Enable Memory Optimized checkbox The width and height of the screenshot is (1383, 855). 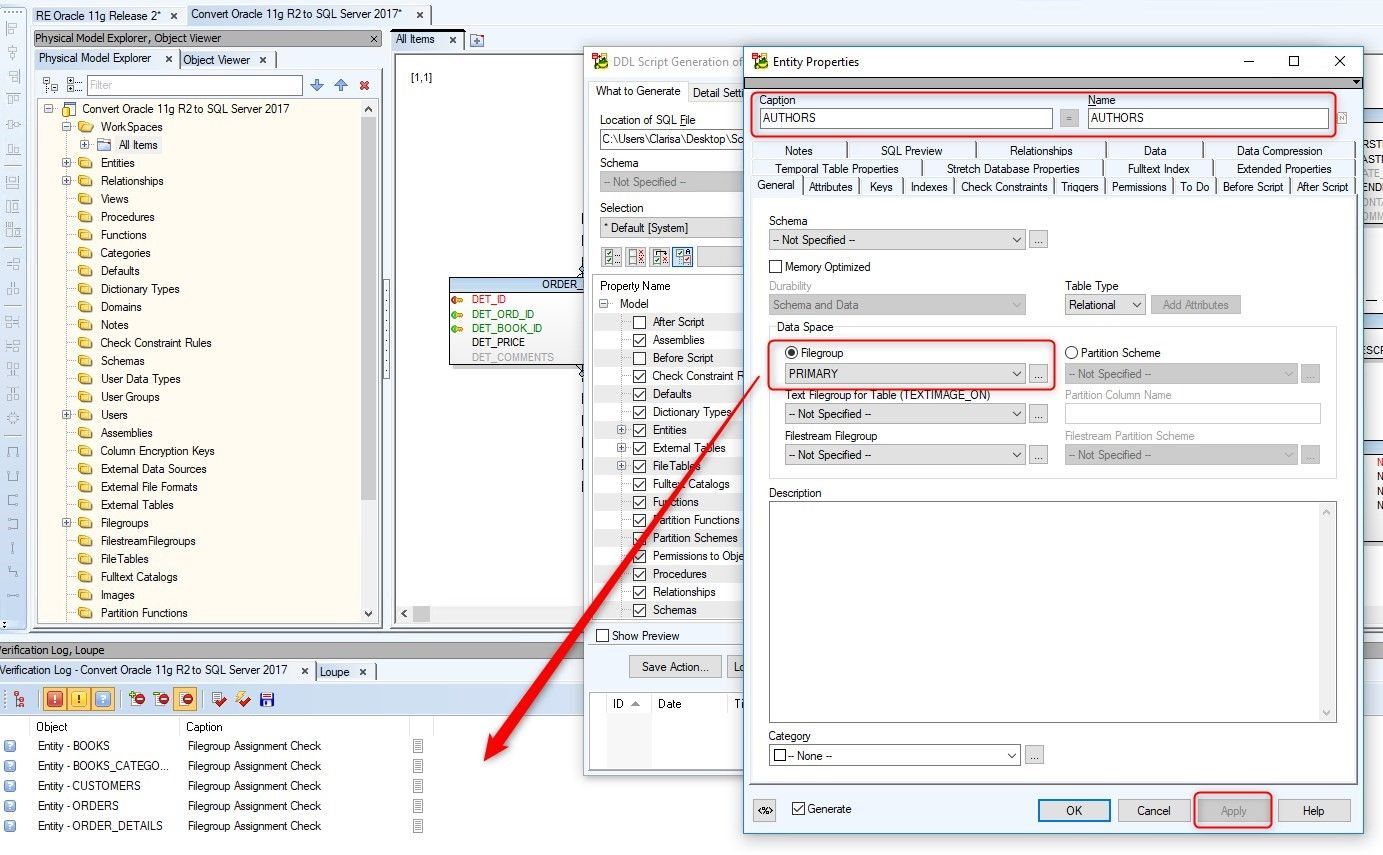[x=775, y=267]
